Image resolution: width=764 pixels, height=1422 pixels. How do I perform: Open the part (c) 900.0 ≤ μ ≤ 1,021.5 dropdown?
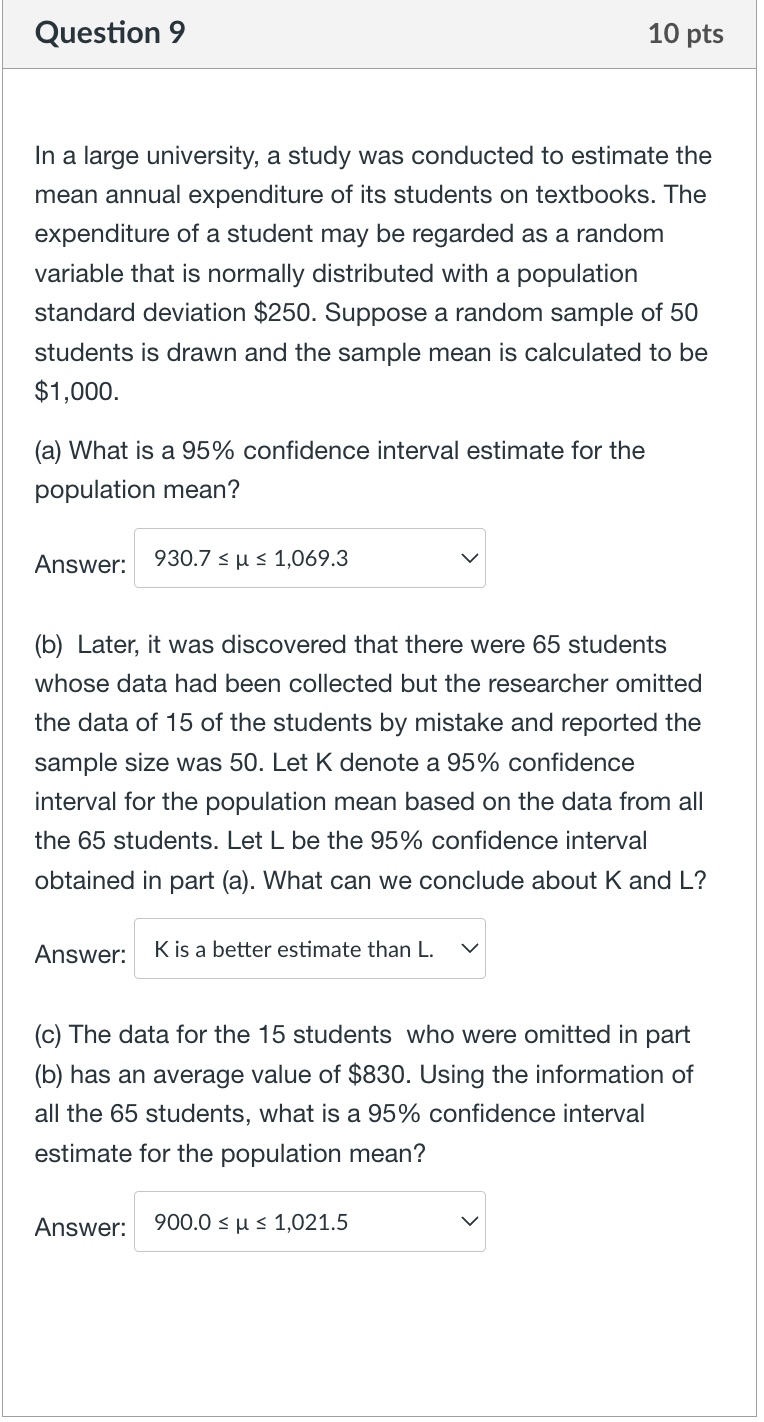coord(300,1222)
